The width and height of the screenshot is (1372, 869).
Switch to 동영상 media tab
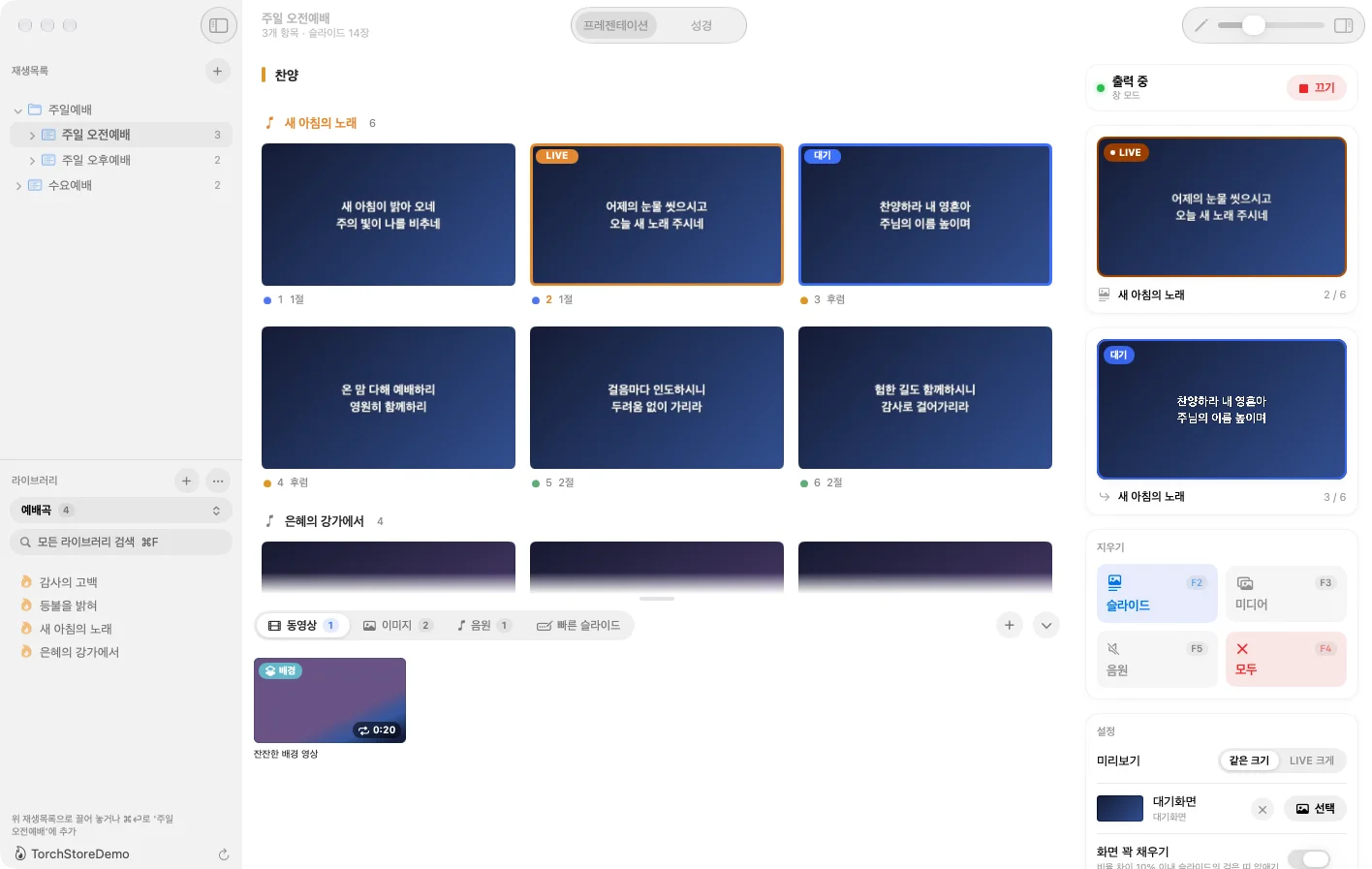tap(302, 626)
